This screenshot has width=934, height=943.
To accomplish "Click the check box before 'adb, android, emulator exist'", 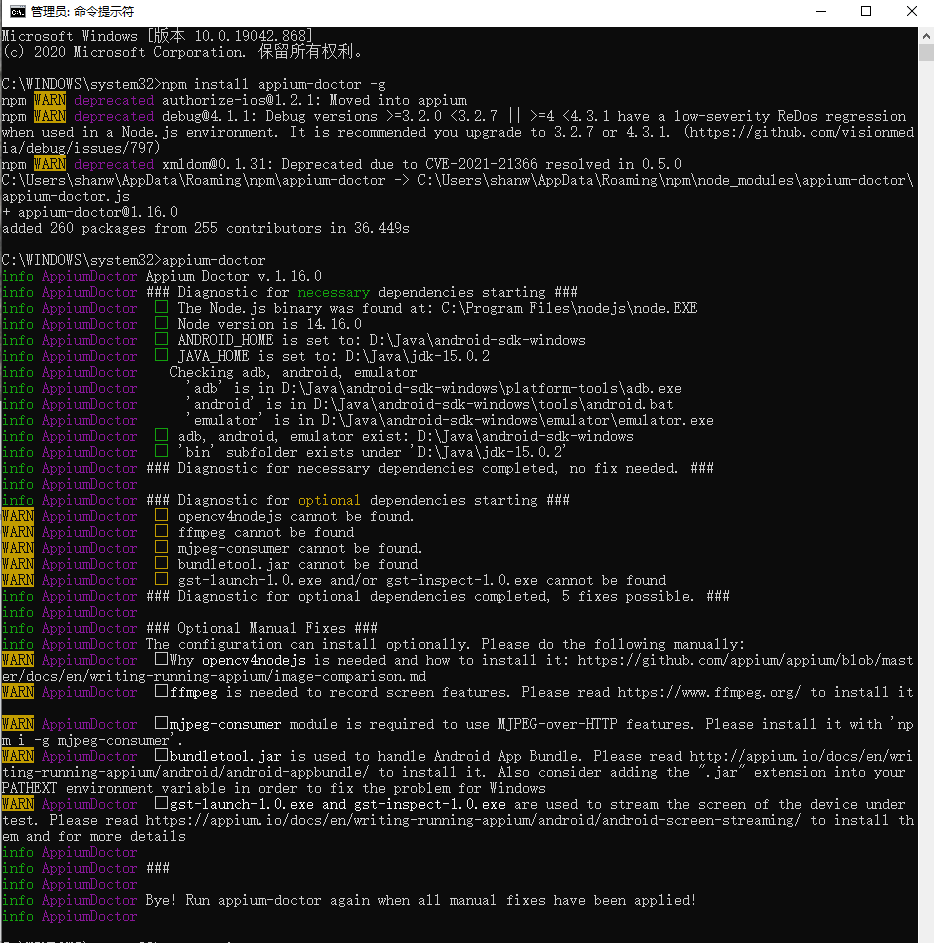I will [161, 435].
